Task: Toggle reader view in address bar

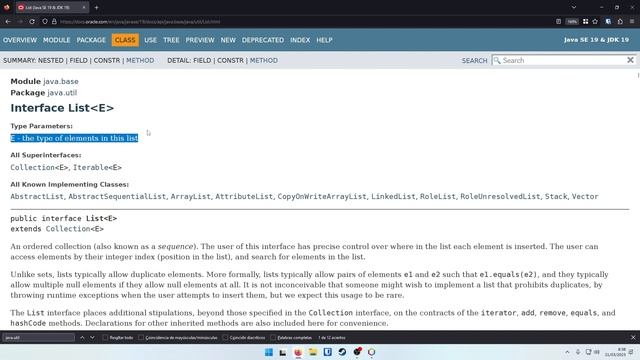Action: tap(558, 21)
